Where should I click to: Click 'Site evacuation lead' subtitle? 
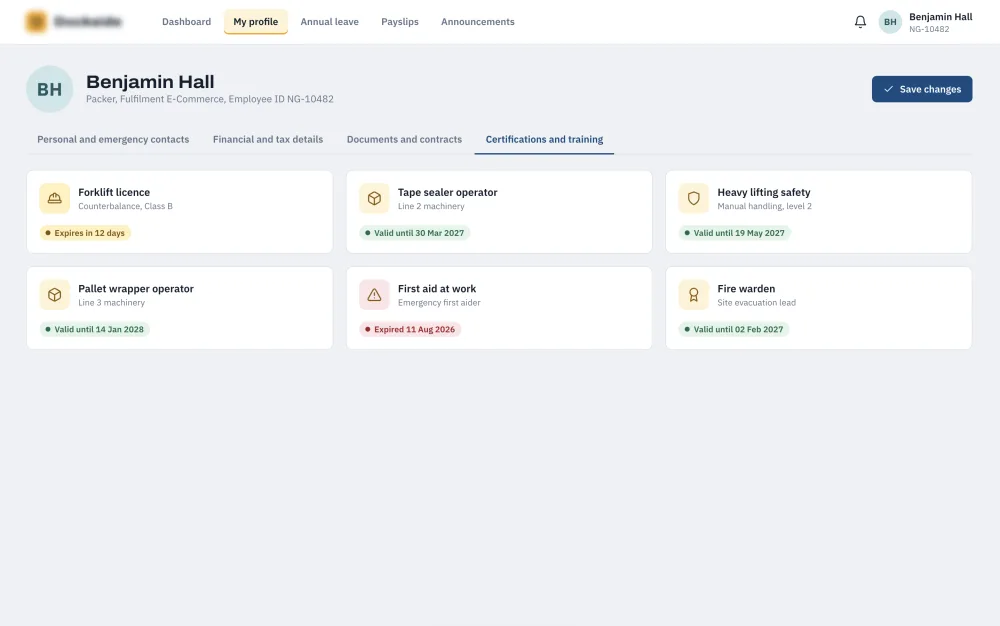tap(756, 303)
